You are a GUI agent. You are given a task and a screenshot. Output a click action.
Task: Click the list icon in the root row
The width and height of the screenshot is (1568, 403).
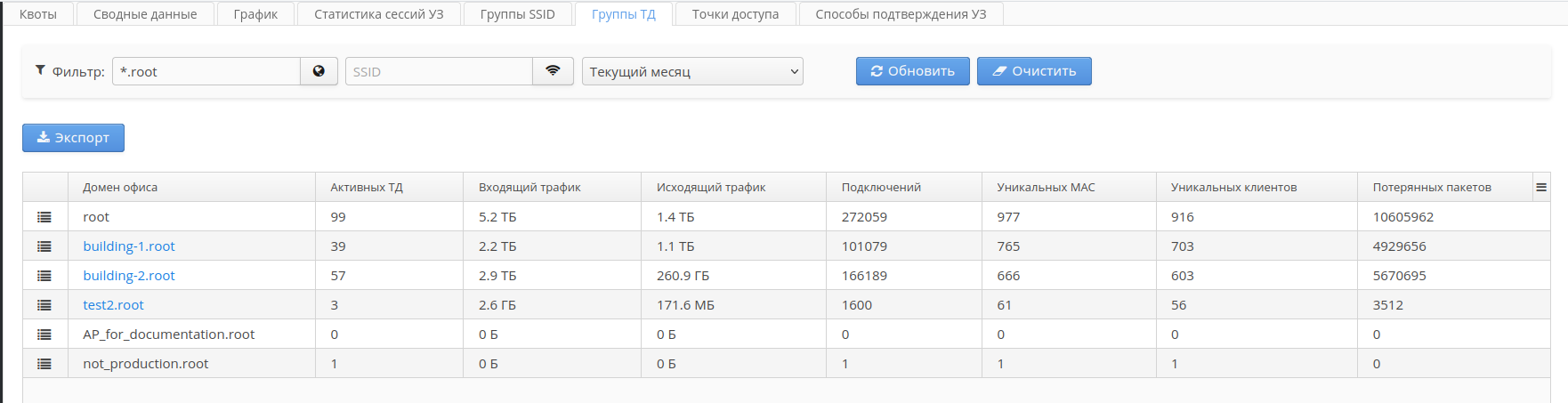44,217
